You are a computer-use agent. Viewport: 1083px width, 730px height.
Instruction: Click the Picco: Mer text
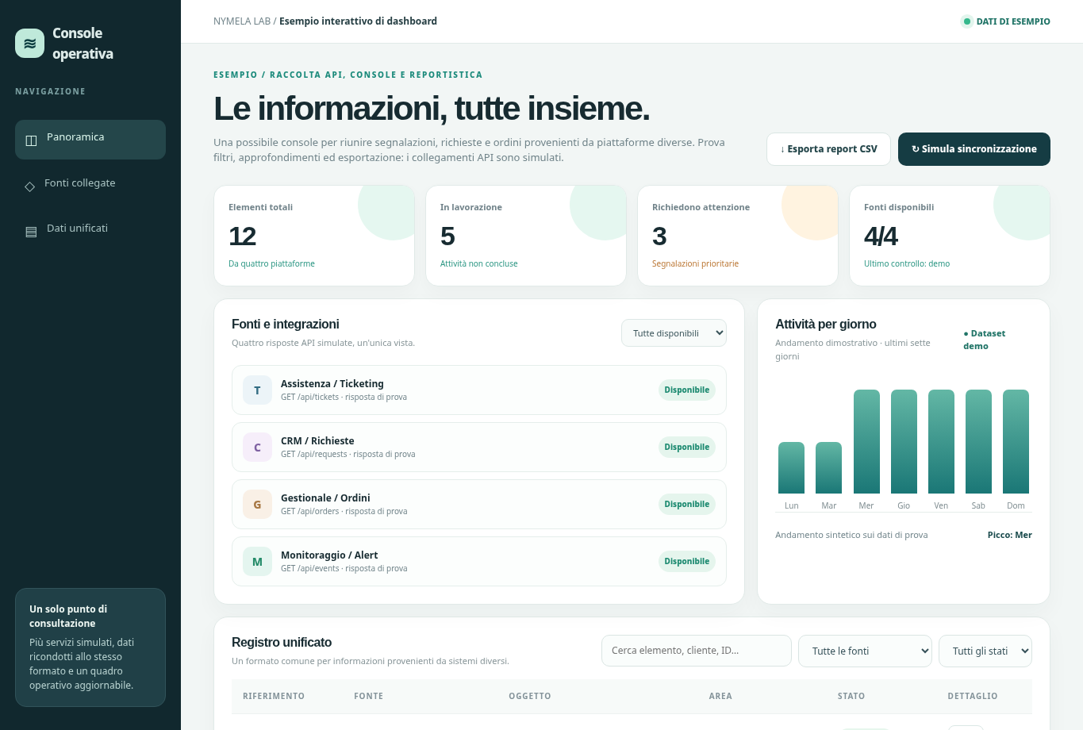point(1009,535)
